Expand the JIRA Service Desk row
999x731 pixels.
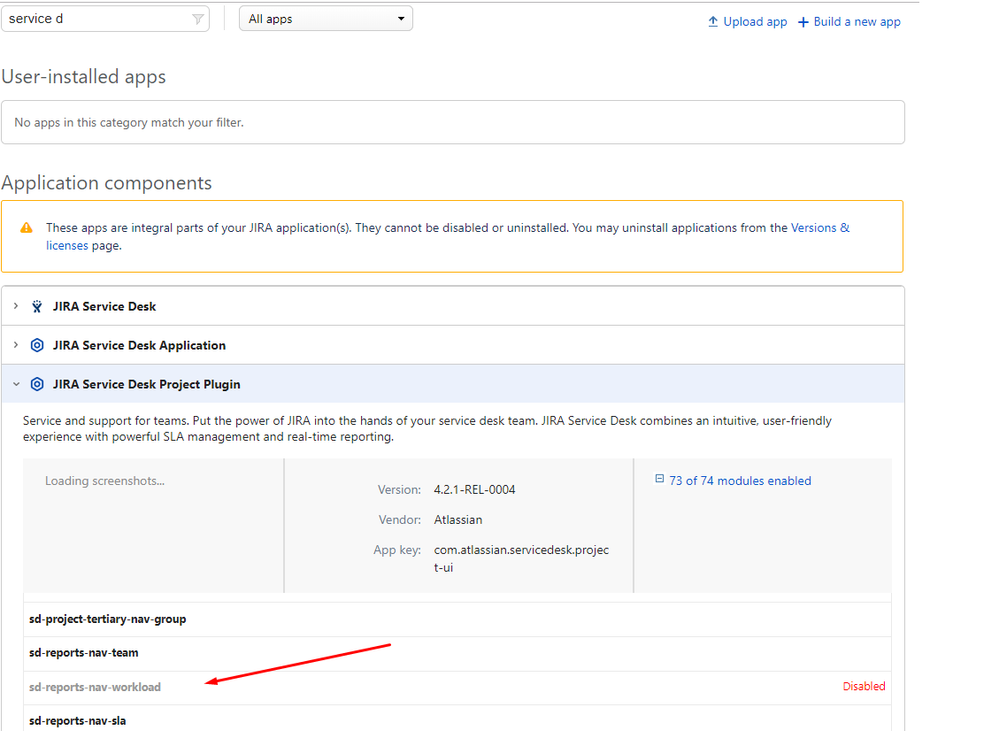16,306
